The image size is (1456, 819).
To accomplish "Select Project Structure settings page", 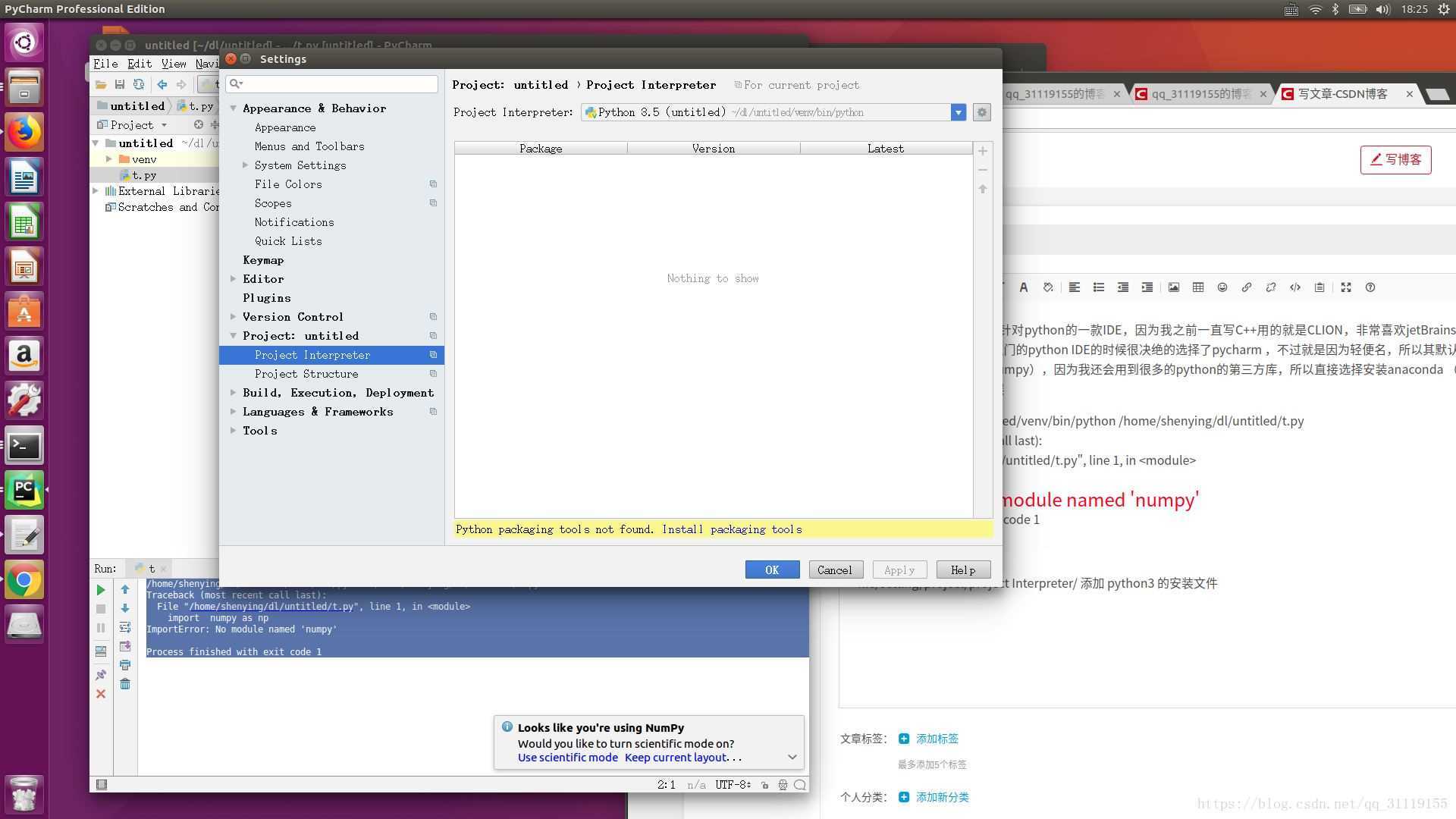I will pyautogui.click(x=306, y=374).
